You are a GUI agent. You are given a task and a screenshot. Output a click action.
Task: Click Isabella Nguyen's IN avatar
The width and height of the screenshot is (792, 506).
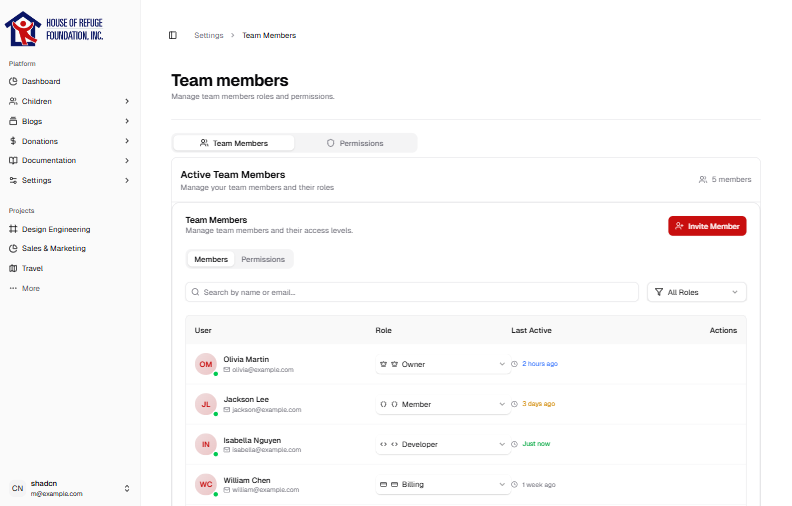pyautogui.click(x=206, y=444)
